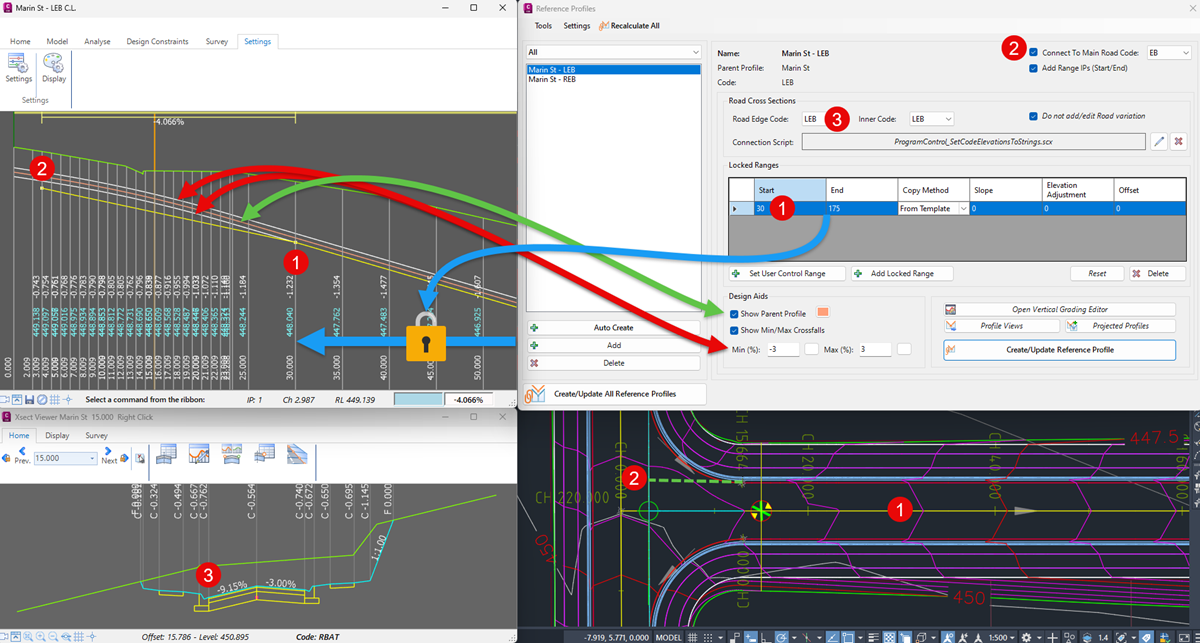Screen dimensions: 1200x643
Task: Click third profile icon in Xsect Viewer ribbon
Action: tap(232, 453)
